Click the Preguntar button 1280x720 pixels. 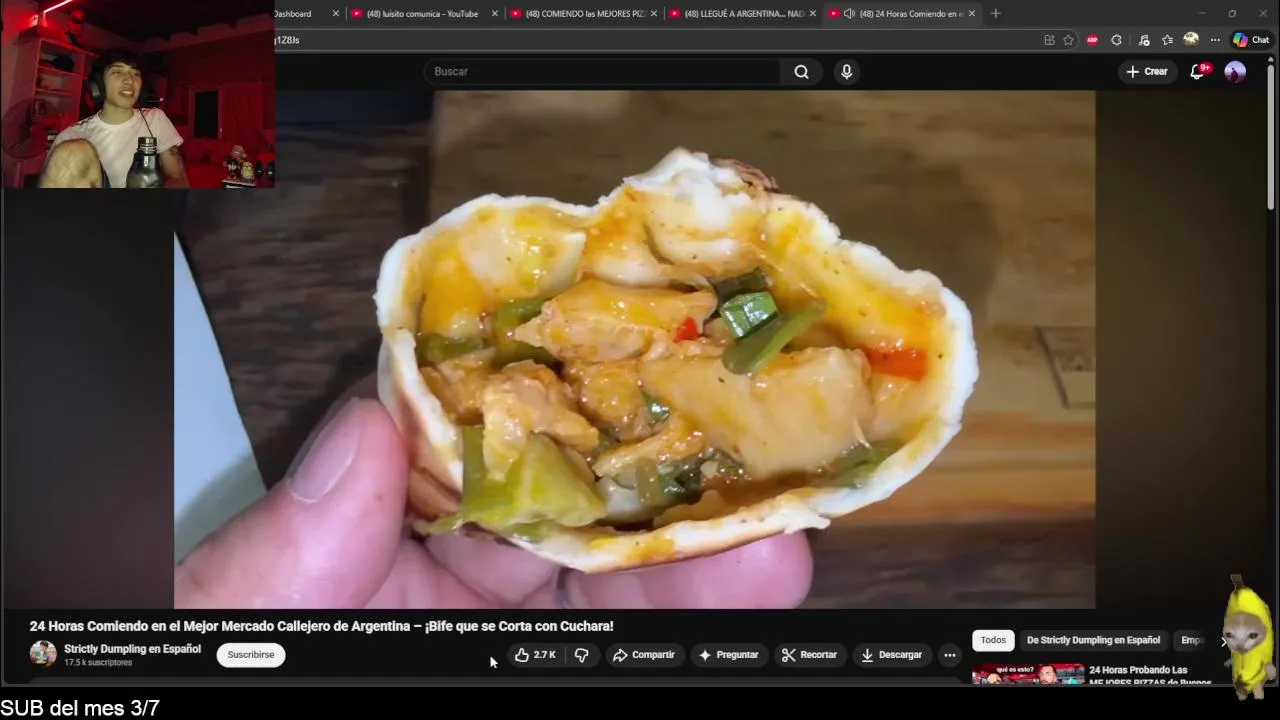728,655
